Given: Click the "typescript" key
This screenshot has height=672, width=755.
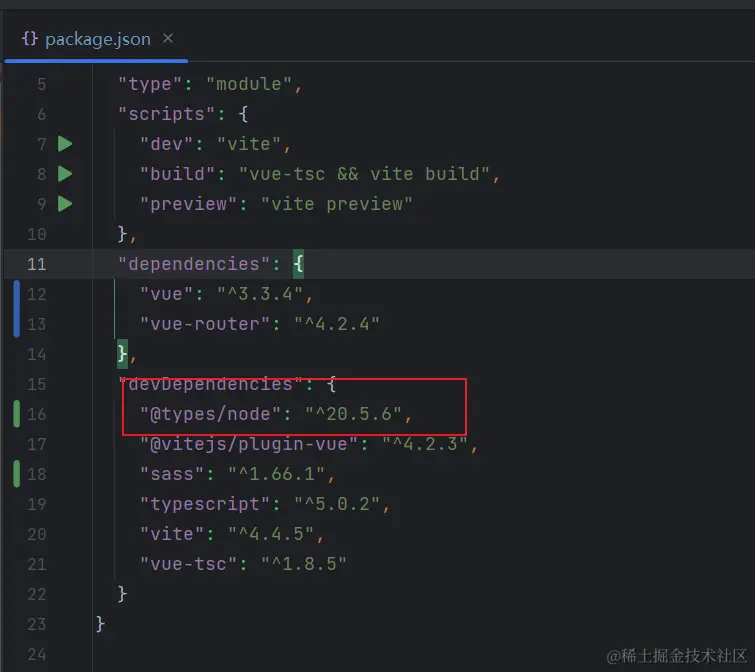Looking at the screenshot, I should point(205,504).
